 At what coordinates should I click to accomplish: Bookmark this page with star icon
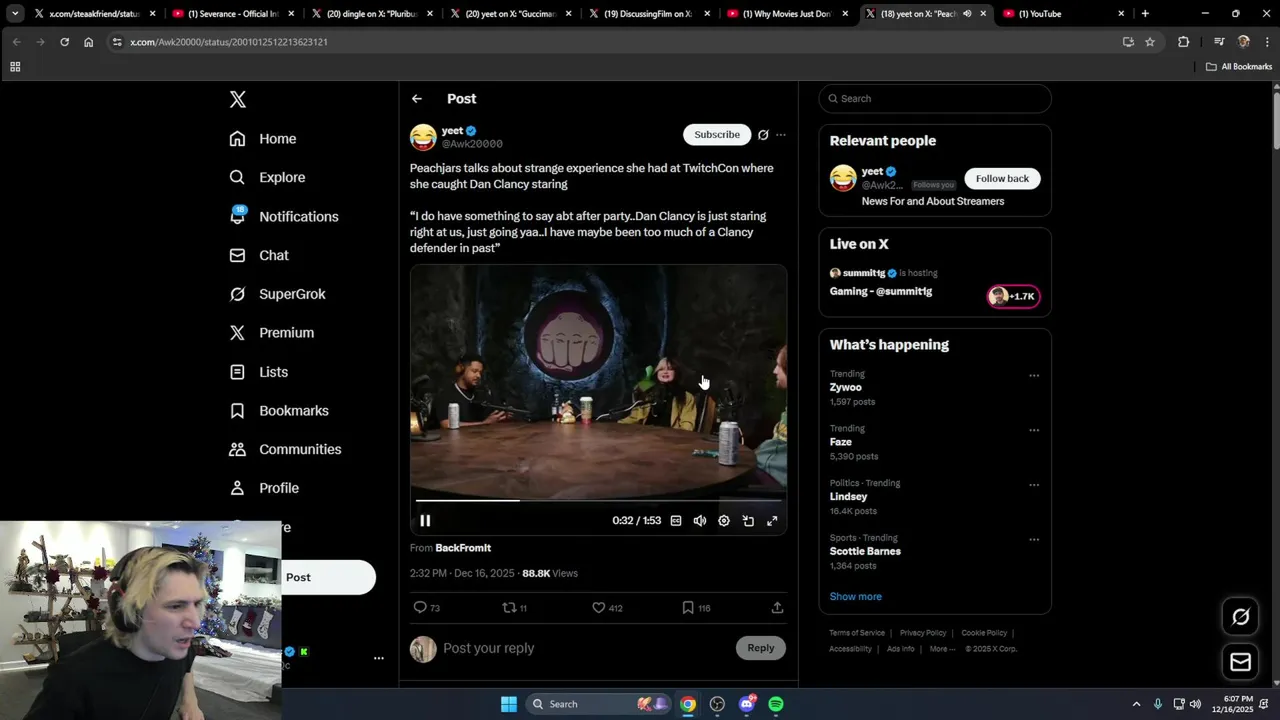tap(1150, 42)
